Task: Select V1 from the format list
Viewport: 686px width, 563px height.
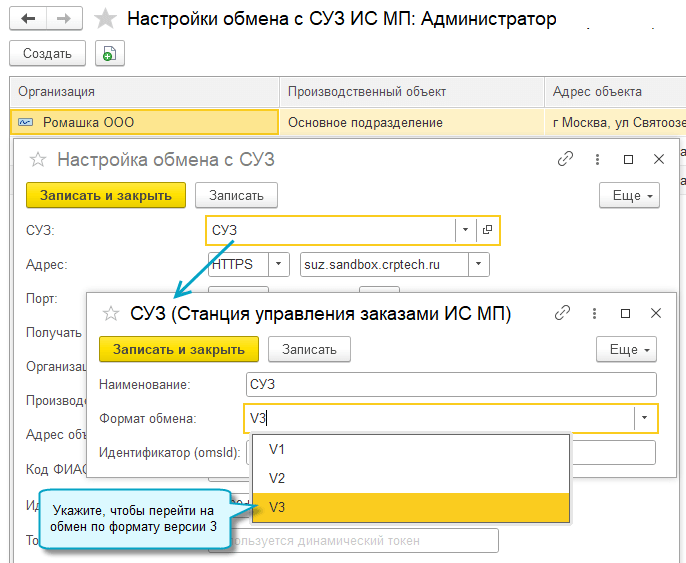Action: 277,450
